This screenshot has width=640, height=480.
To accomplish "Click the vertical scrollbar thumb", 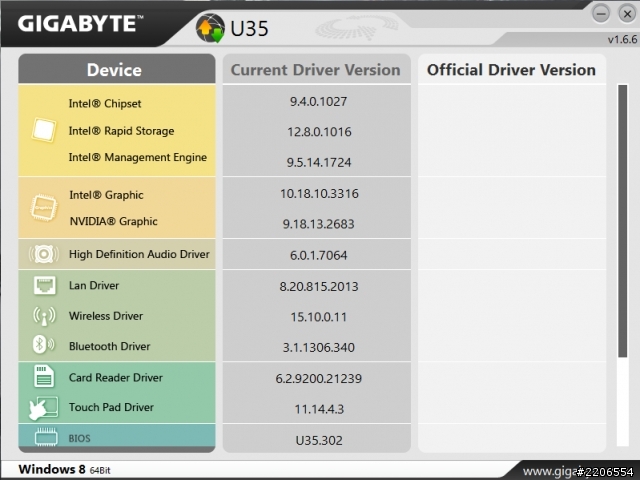I will click(x=622, y=221).
